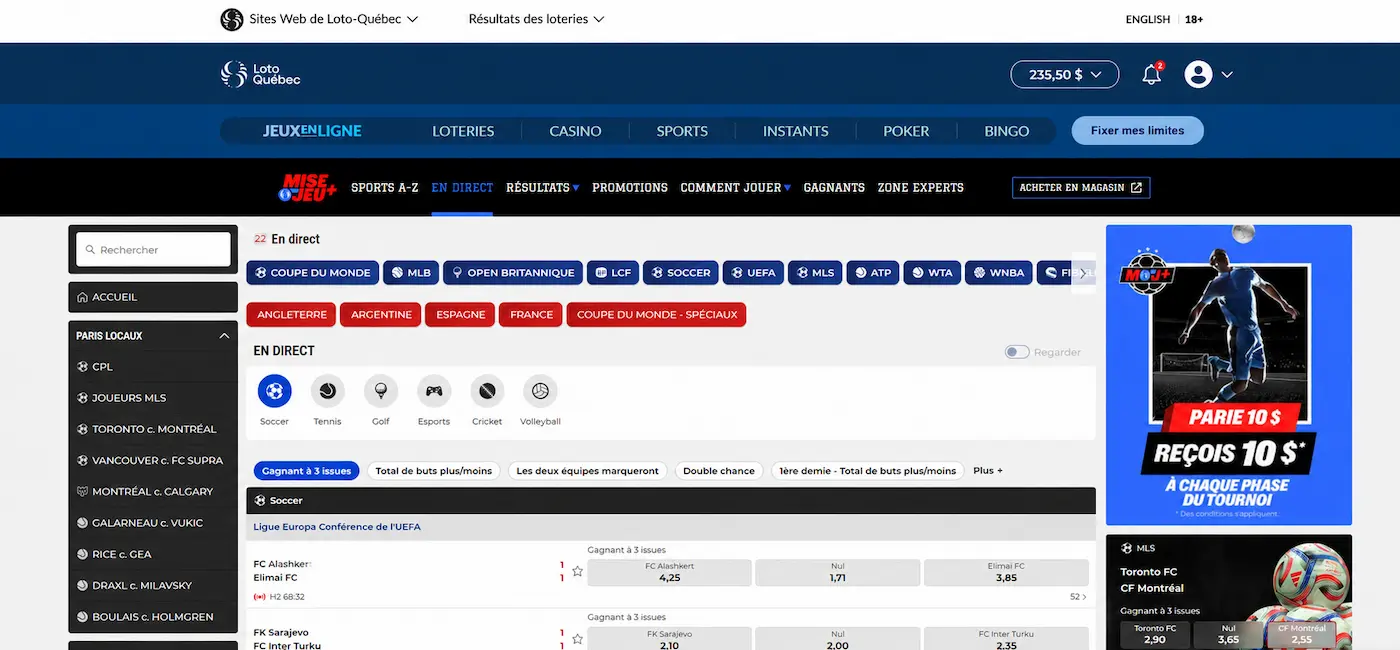This screenshot has width=1400, height=650.
Task: Open the COUPE DU MONDE chip
Action: (x=313, y=272)
